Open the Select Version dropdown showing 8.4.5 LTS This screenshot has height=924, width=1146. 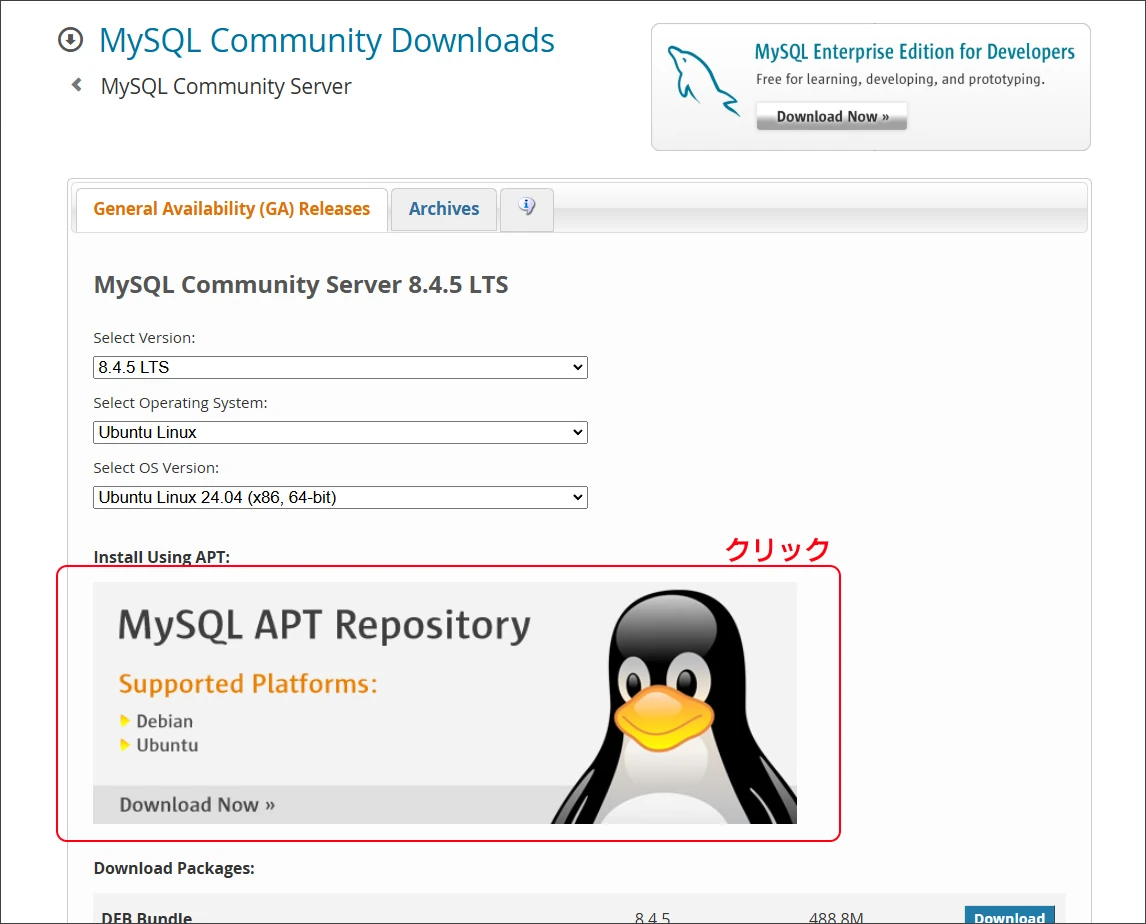click(x=341, y=367)
